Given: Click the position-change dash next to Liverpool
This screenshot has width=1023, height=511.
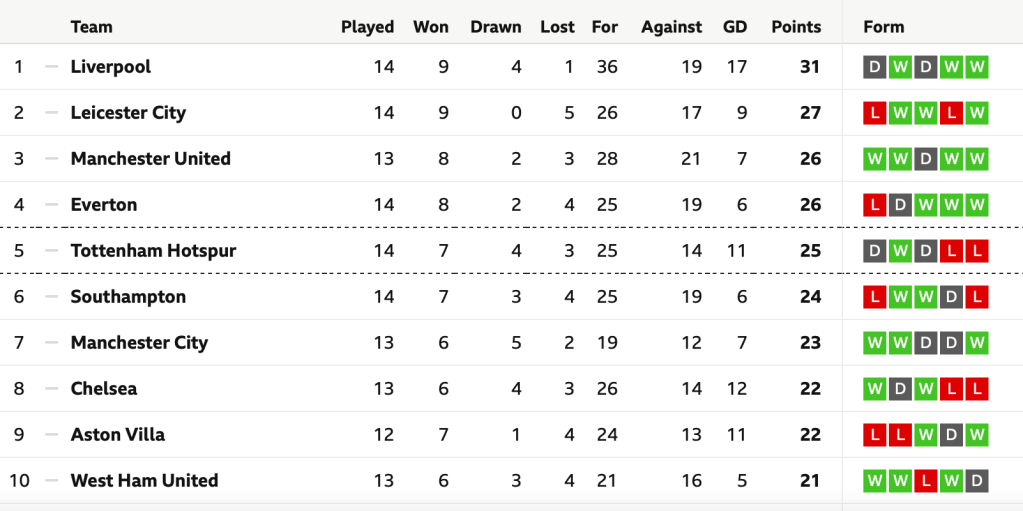Looking at the screenshot, I should pos(52,67).
